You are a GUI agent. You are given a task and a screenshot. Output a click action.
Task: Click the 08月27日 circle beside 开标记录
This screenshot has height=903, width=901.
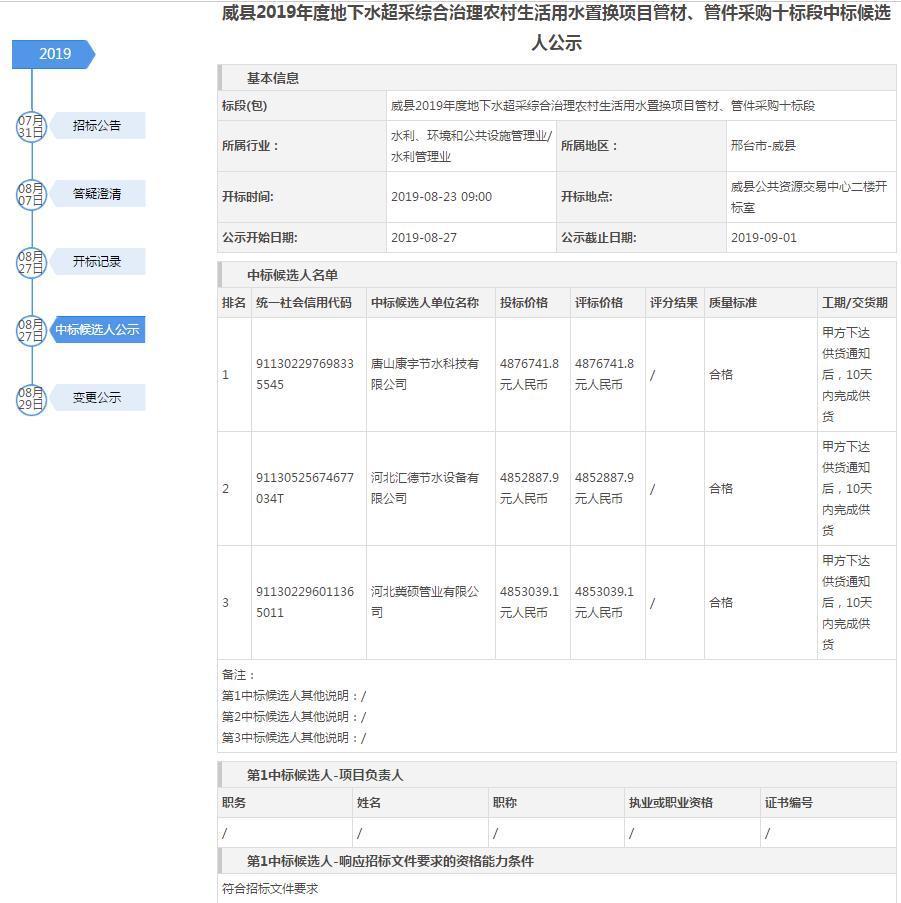tap(31, 262)
